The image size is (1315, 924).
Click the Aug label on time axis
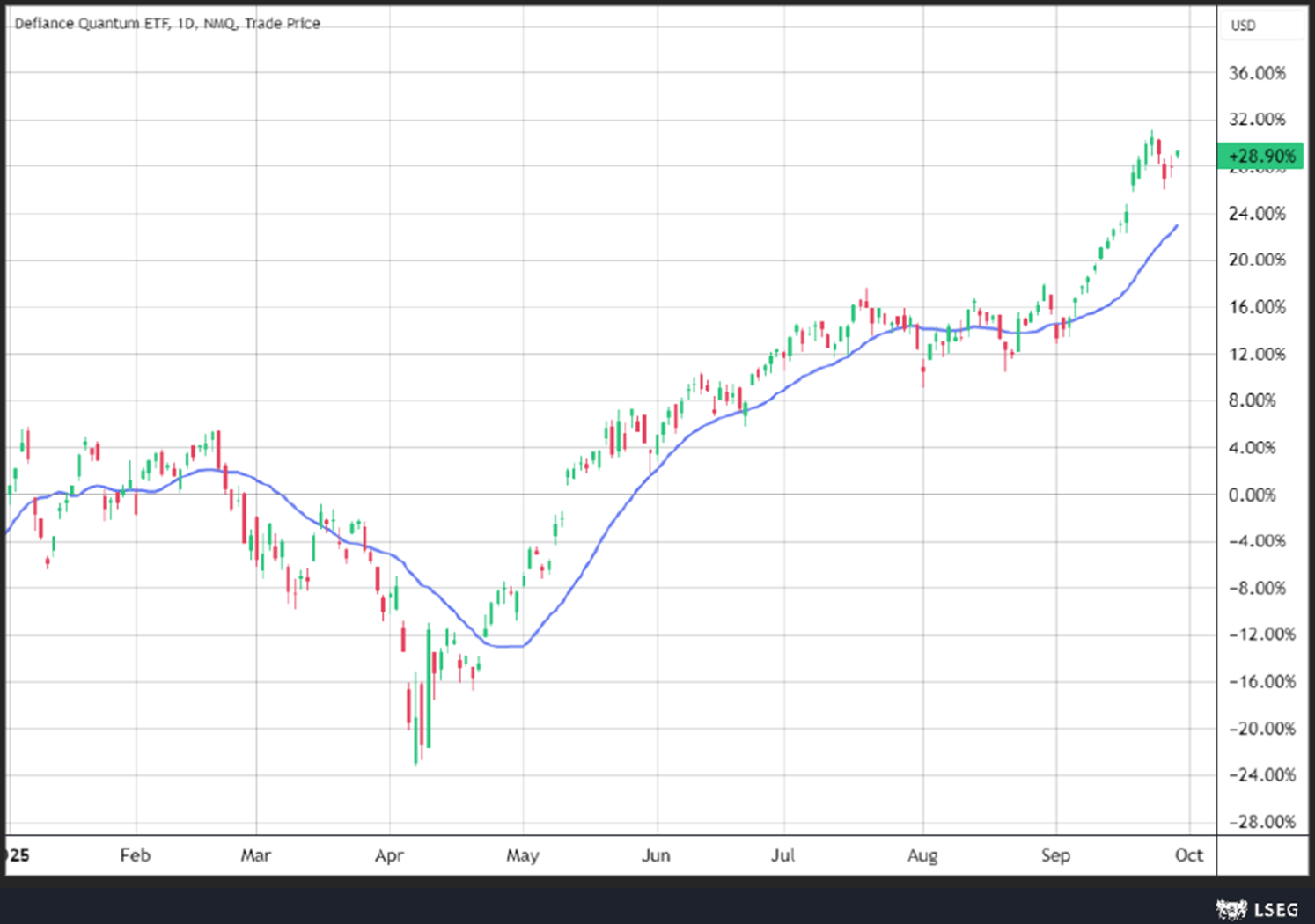(922, 855)
